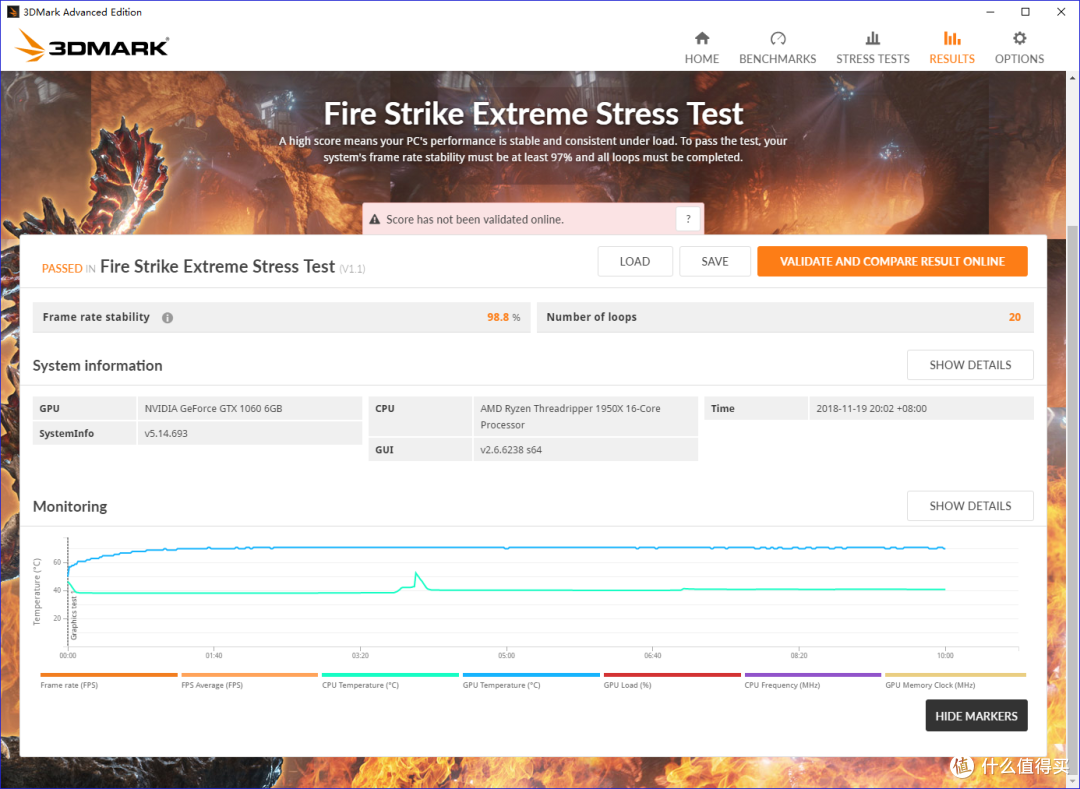The height and width of the screenshot is (789, 1080).
Task: Open Benchmarks gauge icon
Action: click(778, 38)
